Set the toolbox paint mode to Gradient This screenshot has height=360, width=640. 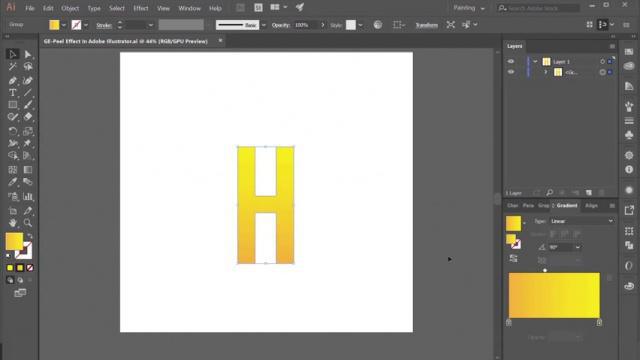[20, 268]
